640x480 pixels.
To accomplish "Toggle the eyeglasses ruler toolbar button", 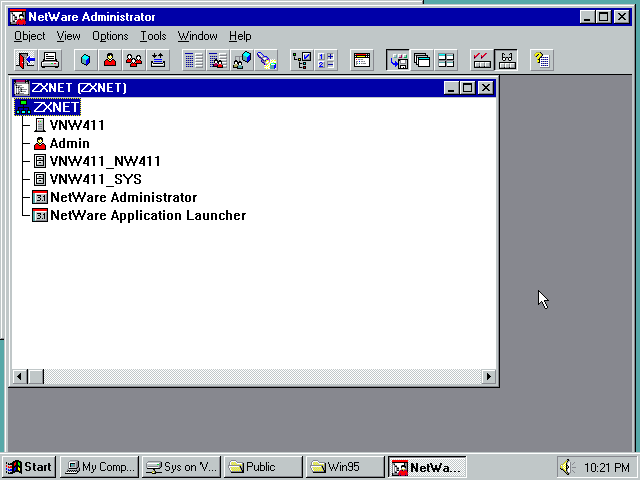I will coord(506,60).
